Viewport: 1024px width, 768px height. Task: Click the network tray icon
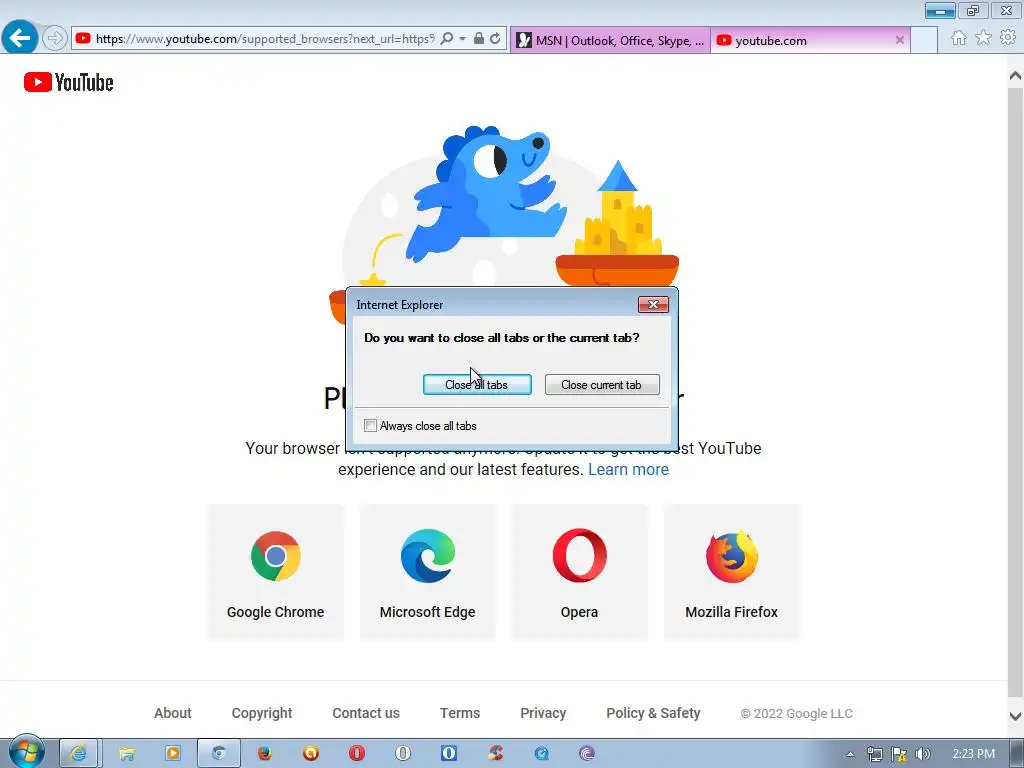click(874, 754)
